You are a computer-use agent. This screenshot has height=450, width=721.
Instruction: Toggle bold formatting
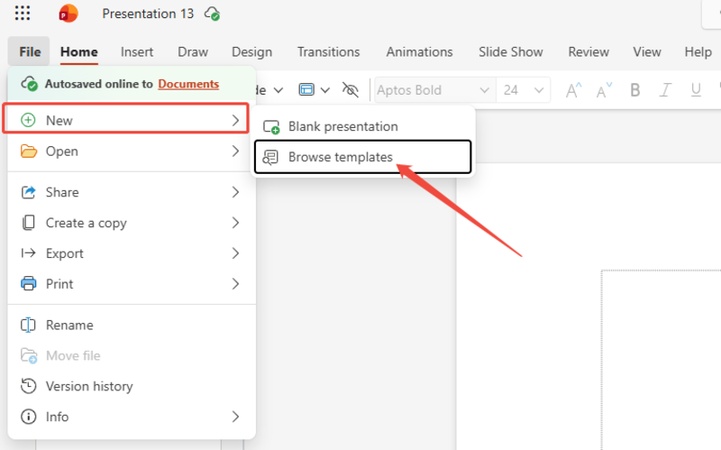tap(635, 90)
